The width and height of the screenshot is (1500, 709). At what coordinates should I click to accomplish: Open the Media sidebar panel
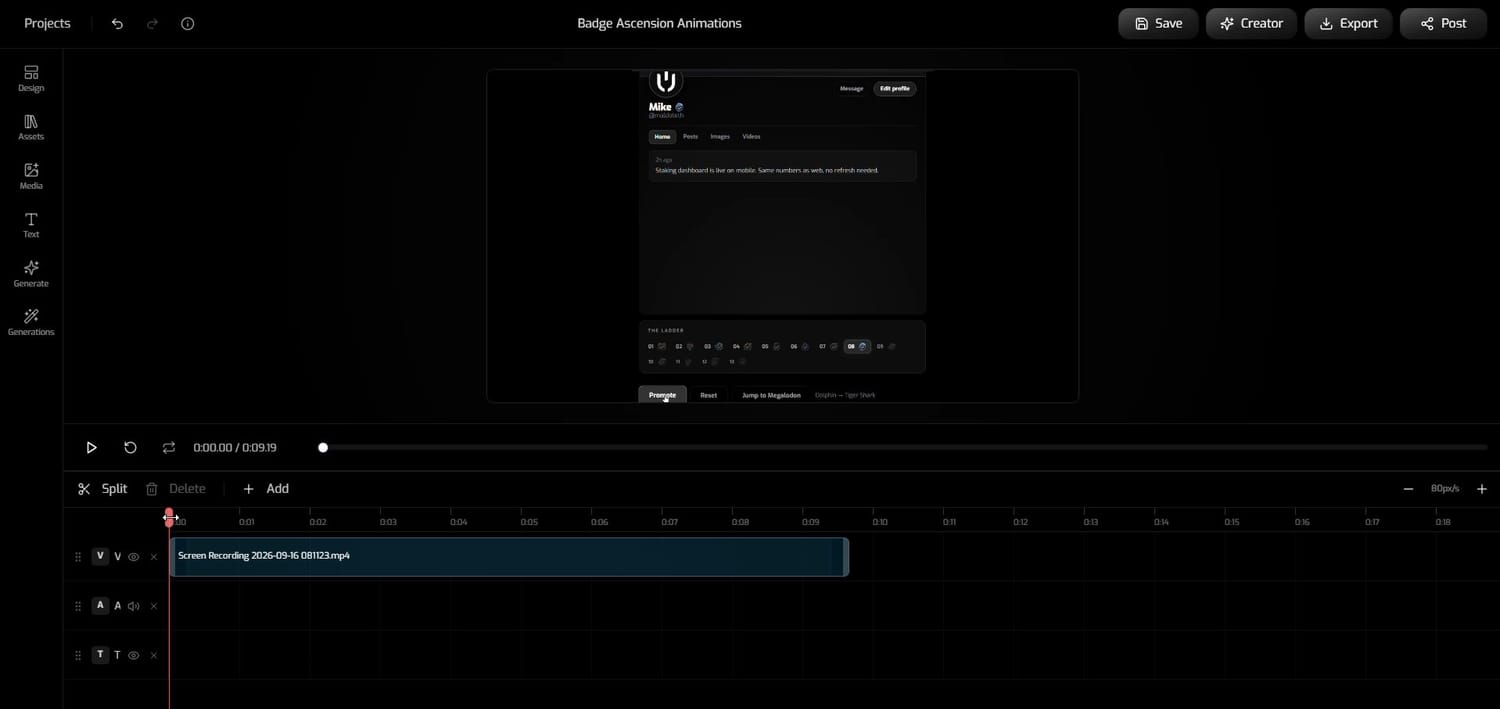pyautogui.click(x=31, y=176)
